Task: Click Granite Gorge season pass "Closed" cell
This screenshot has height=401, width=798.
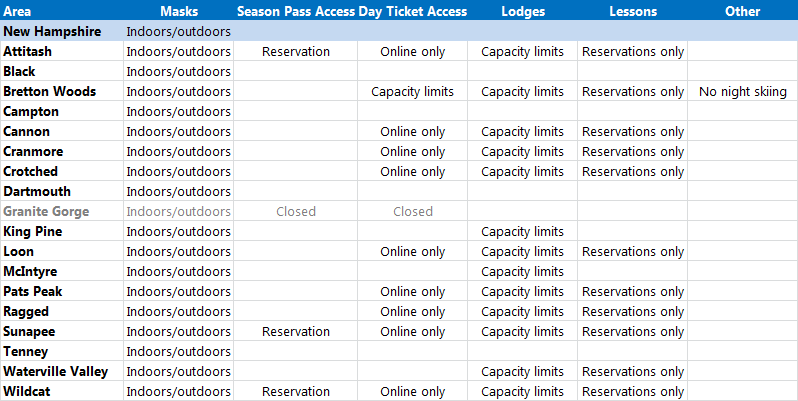Action: [x=295, y=211]
